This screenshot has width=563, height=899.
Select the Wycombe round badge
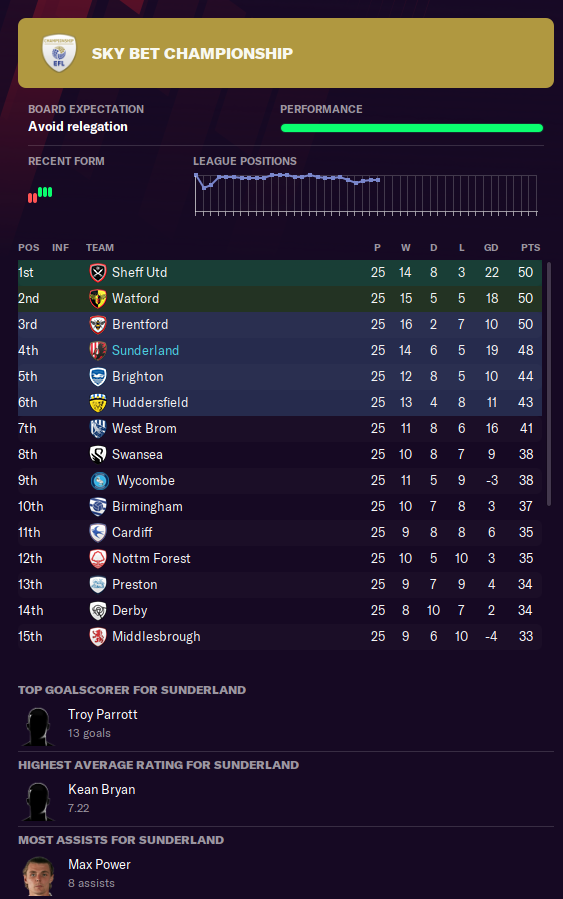(100, 480)
